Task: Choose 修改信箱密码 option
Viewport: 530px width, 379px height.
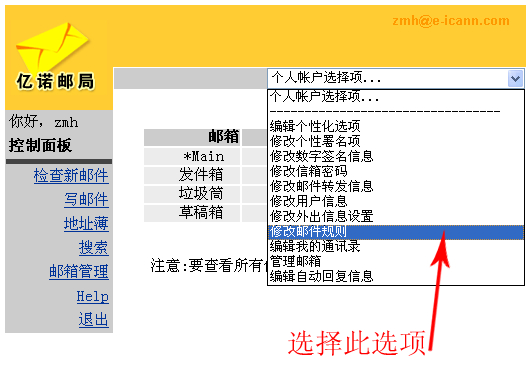Action: click(396, 171)
